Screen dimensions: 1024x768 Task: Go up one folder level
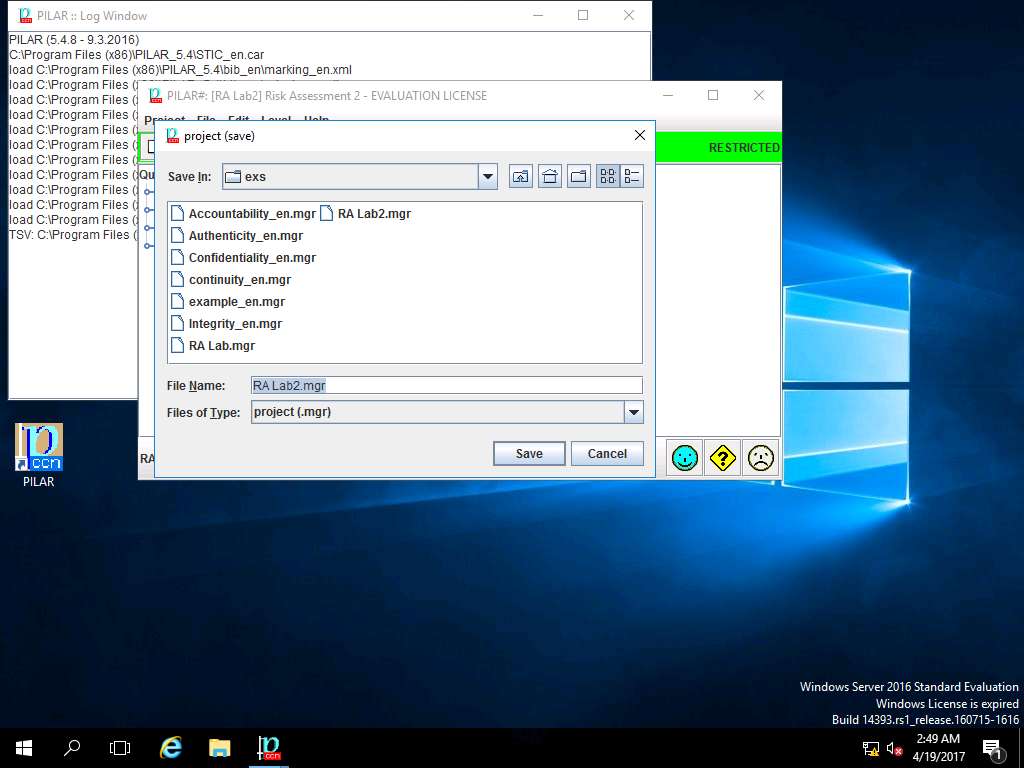coord(520,176)
